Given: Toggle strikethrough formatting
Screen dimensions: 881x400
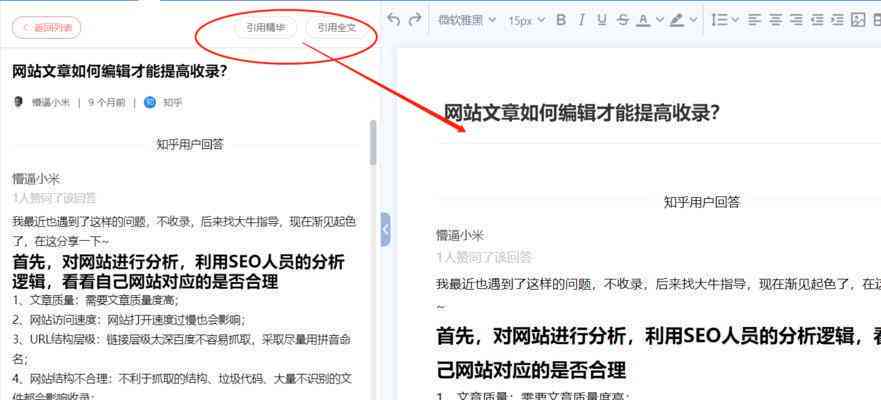Looking at the screenshot, I should (x=623, y=20).
